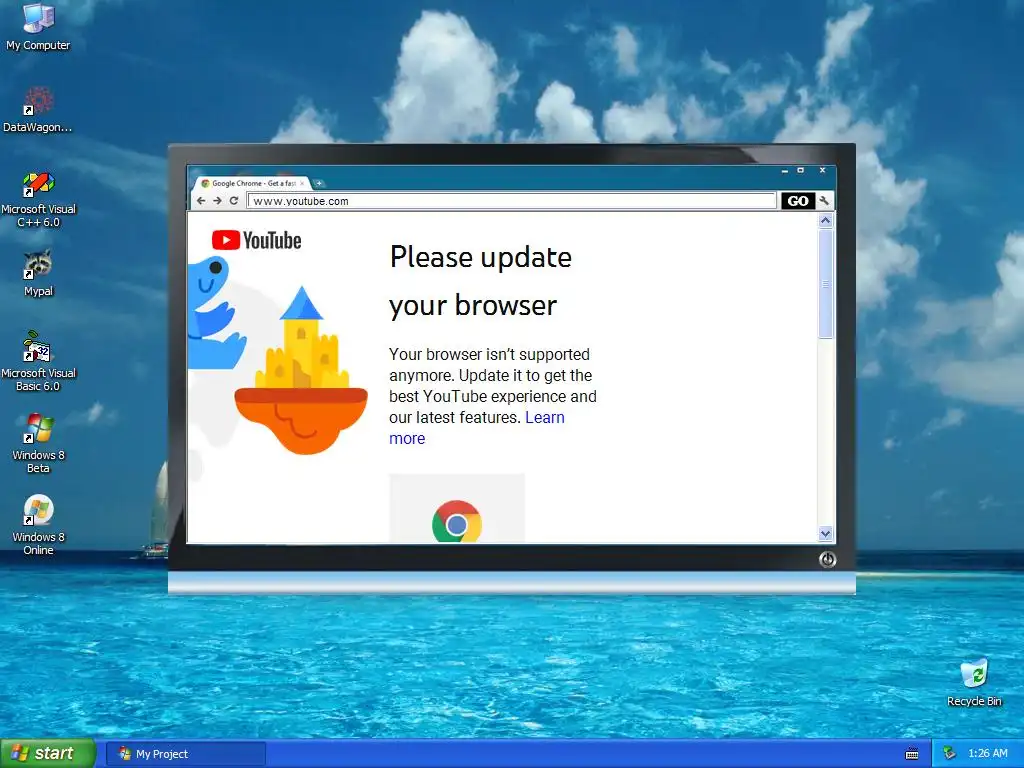Close the simulated browser window
This screenshot has height=768, width=1024.
click(822, 170)
